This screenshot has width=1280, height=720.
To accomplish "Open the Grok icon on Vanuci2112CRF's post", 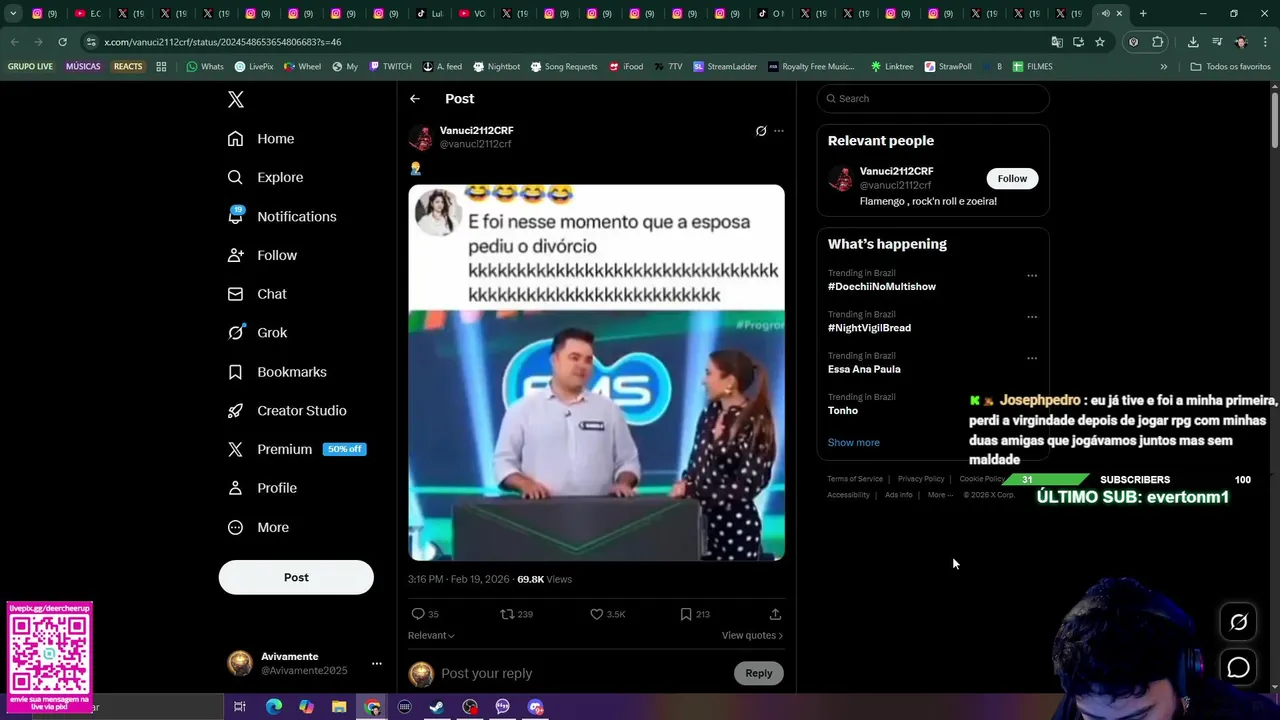I will (x=761, y=131).
